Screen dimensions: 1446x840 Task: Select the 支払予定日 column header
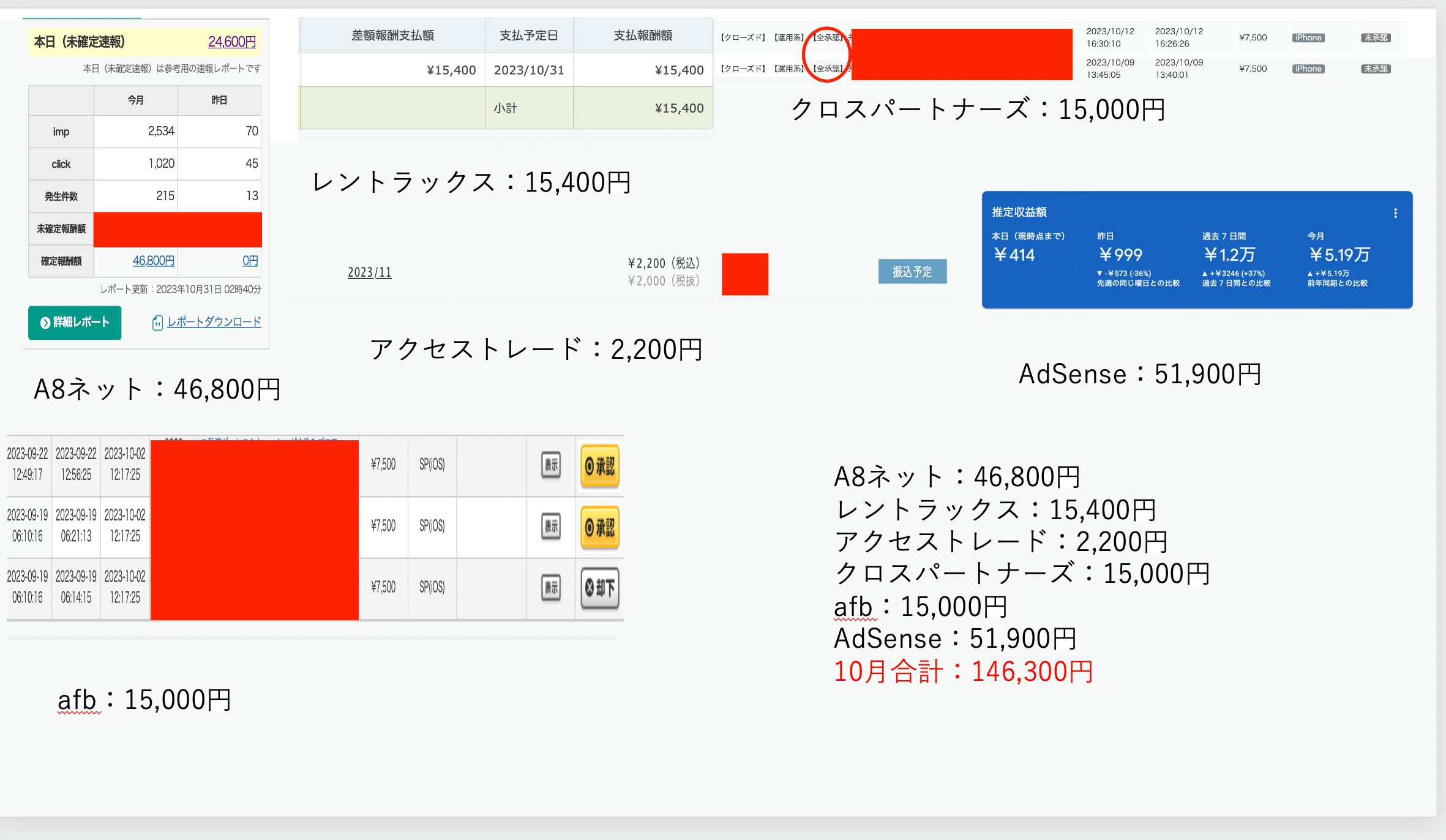coord(529,36)
